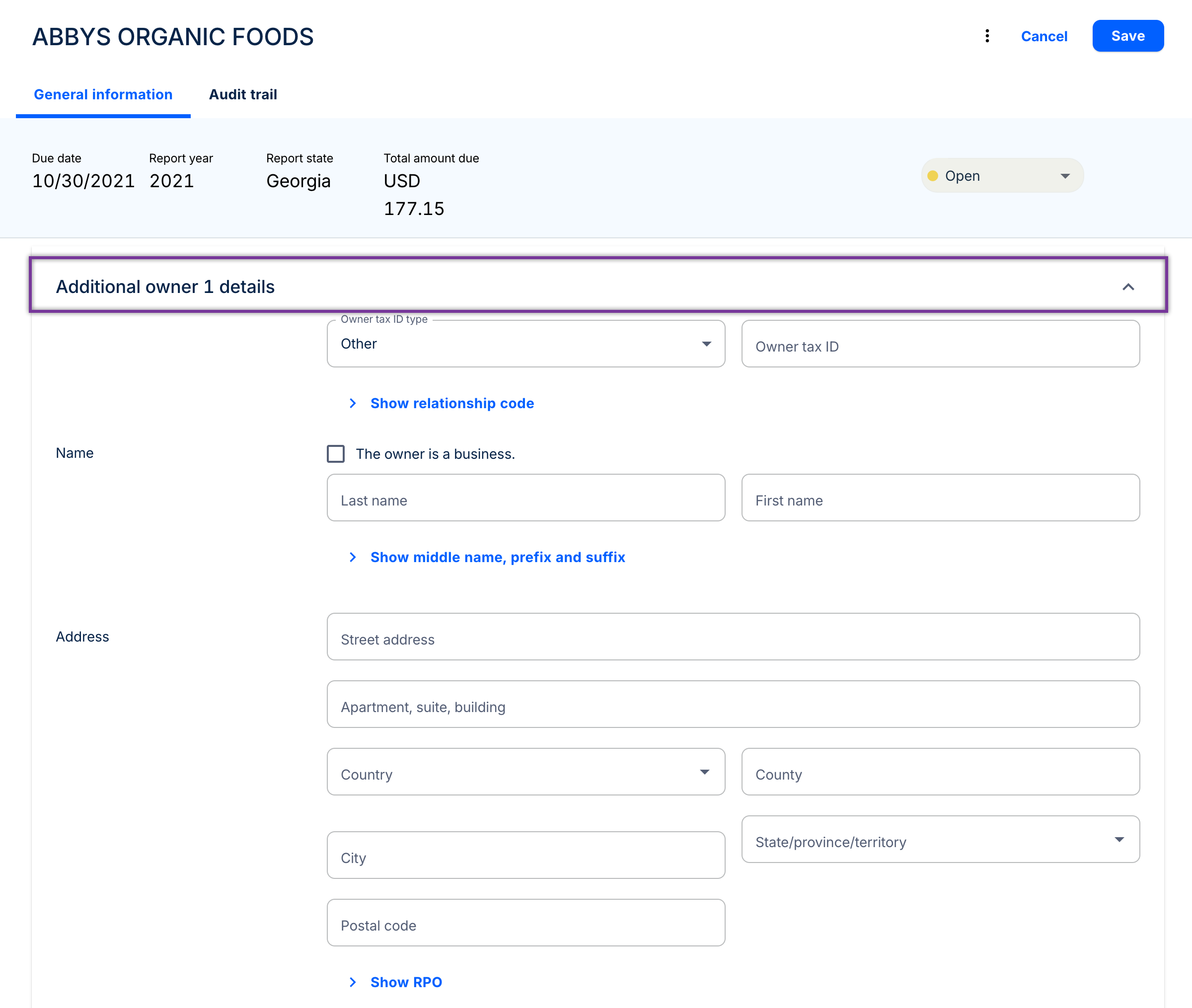Image resolution: width=1192 pixels, height=1008 pixels.
Task: Click chevron icon beside Show RPO
Action: (x=353, y=982)
